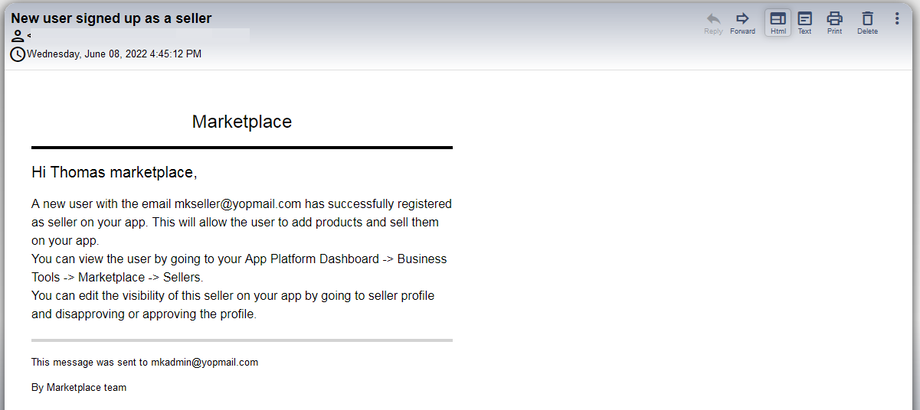Click the 'This message was sent to' text
Image resolution: width=920 pixels, height=410 pixels.
(90, 362)
